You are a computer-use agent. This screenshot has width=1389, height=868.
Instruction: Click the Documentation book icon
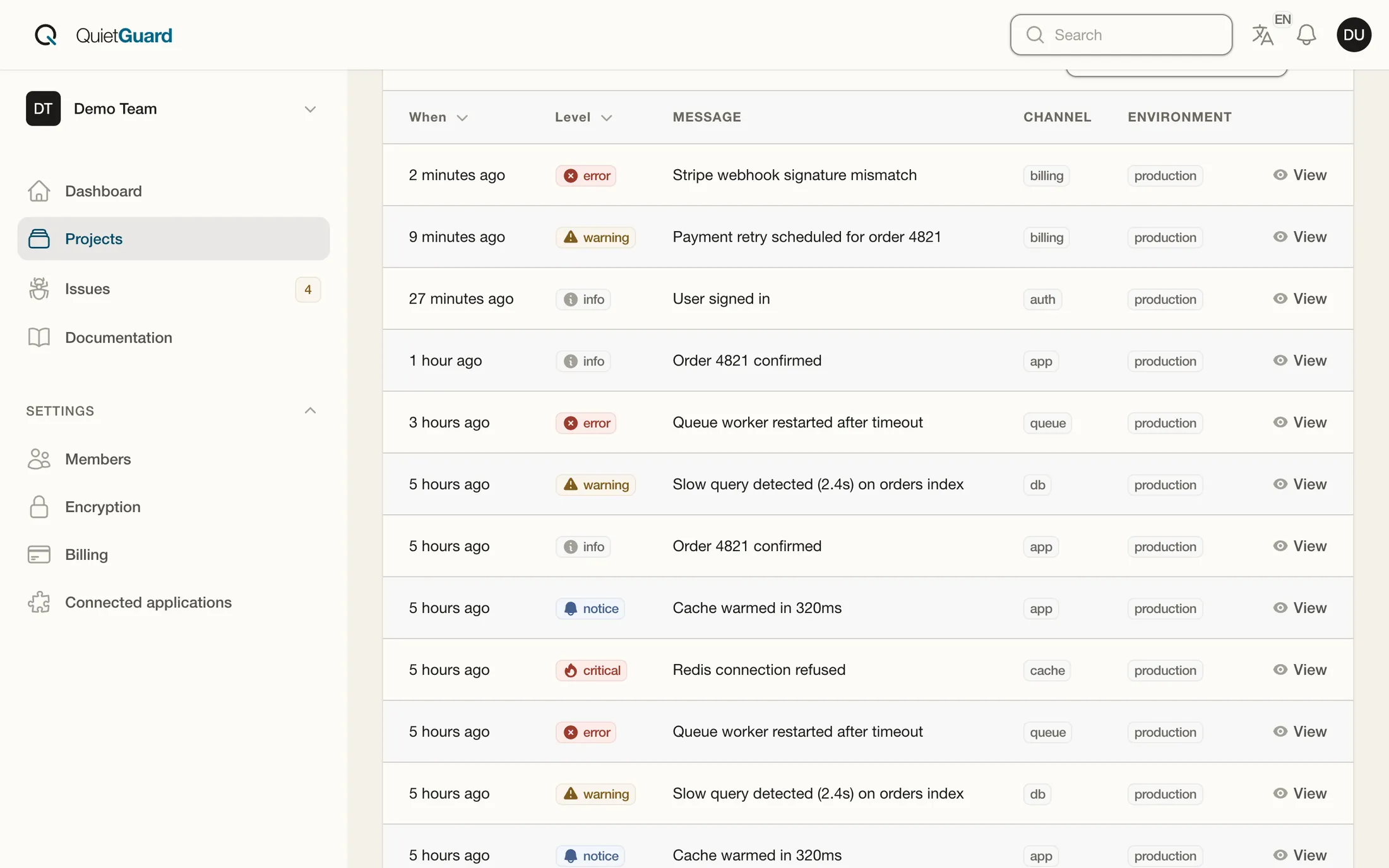(39, 337)
